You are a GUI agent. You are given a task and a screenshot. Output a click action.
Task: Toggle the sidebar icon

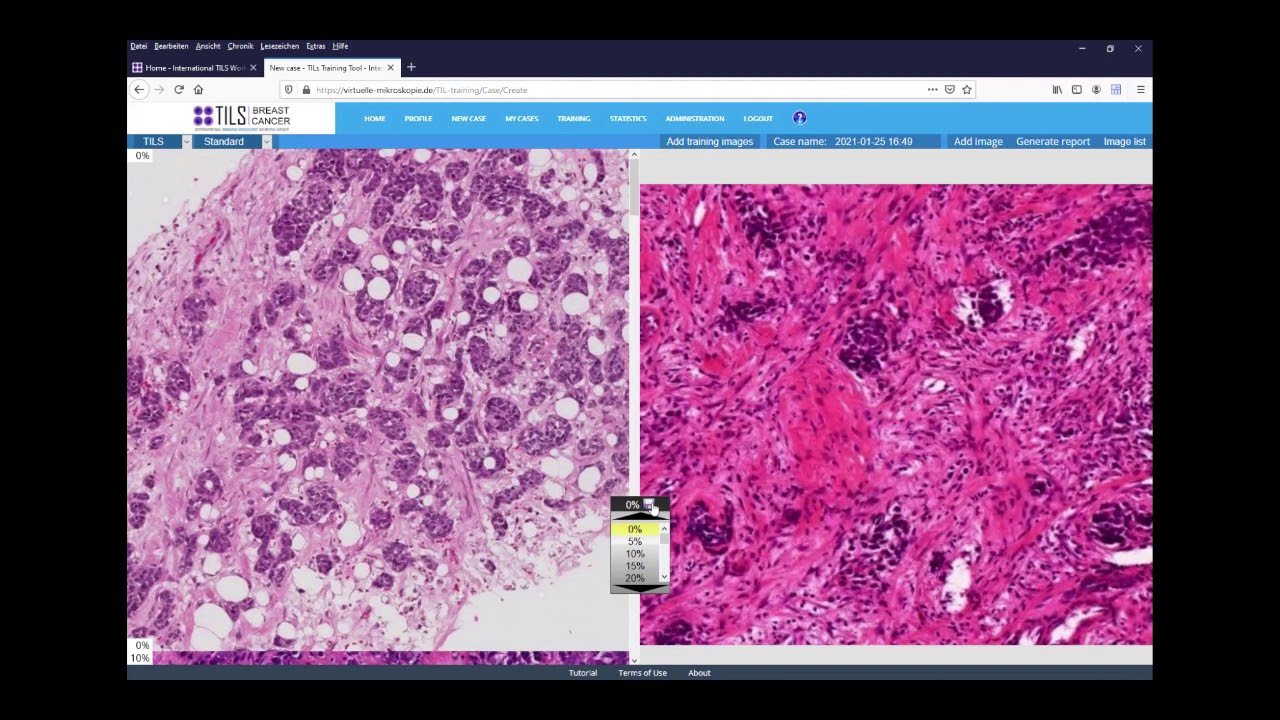coord(1077,89)
